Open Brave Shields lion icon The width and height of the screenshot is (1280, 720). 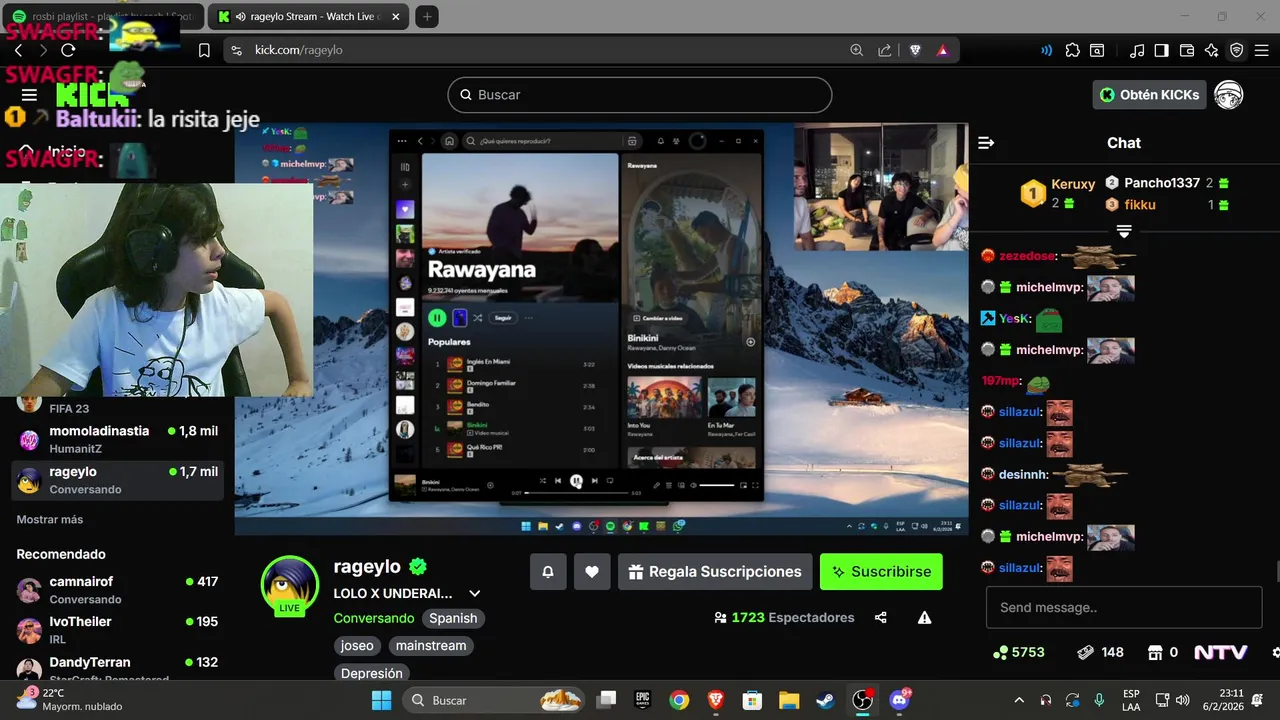click(x=915, y=50)
